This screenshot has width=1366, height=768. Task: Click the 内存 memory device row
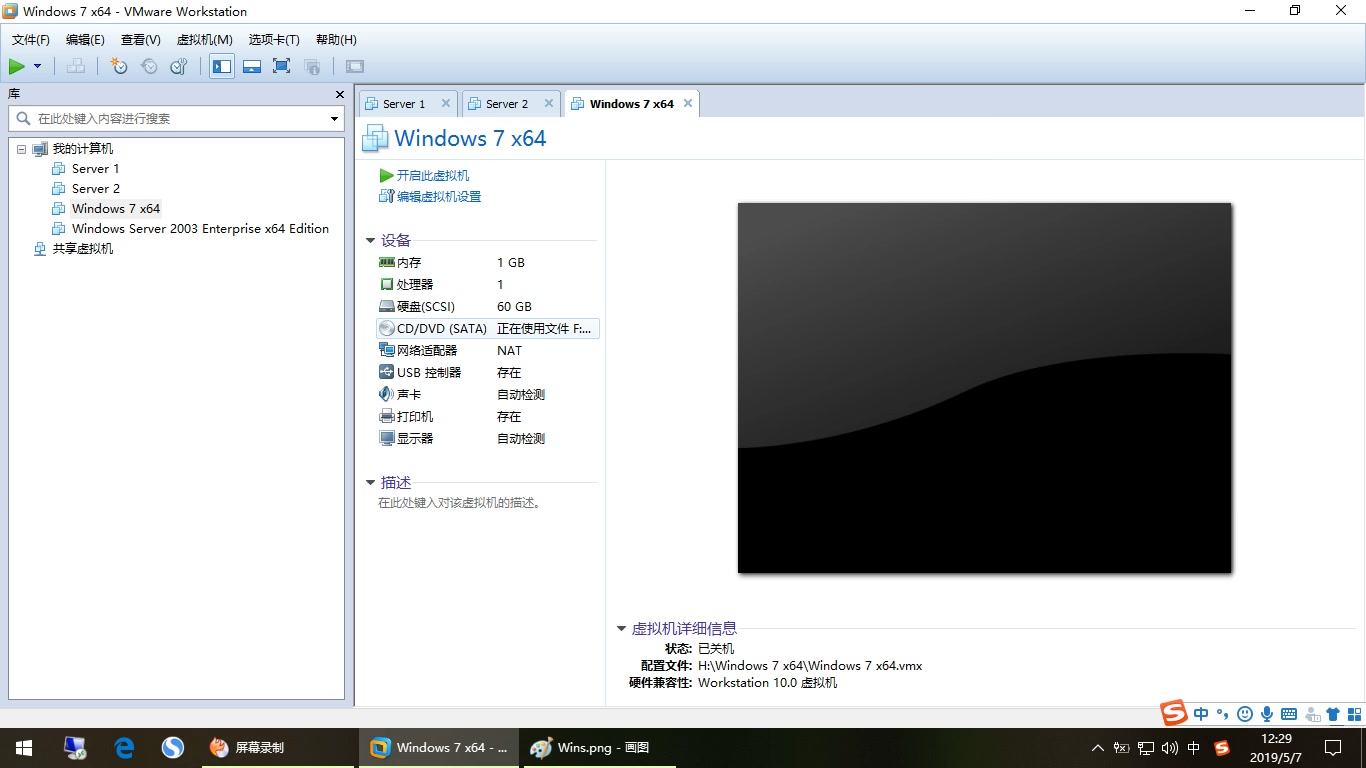(488, 263)
